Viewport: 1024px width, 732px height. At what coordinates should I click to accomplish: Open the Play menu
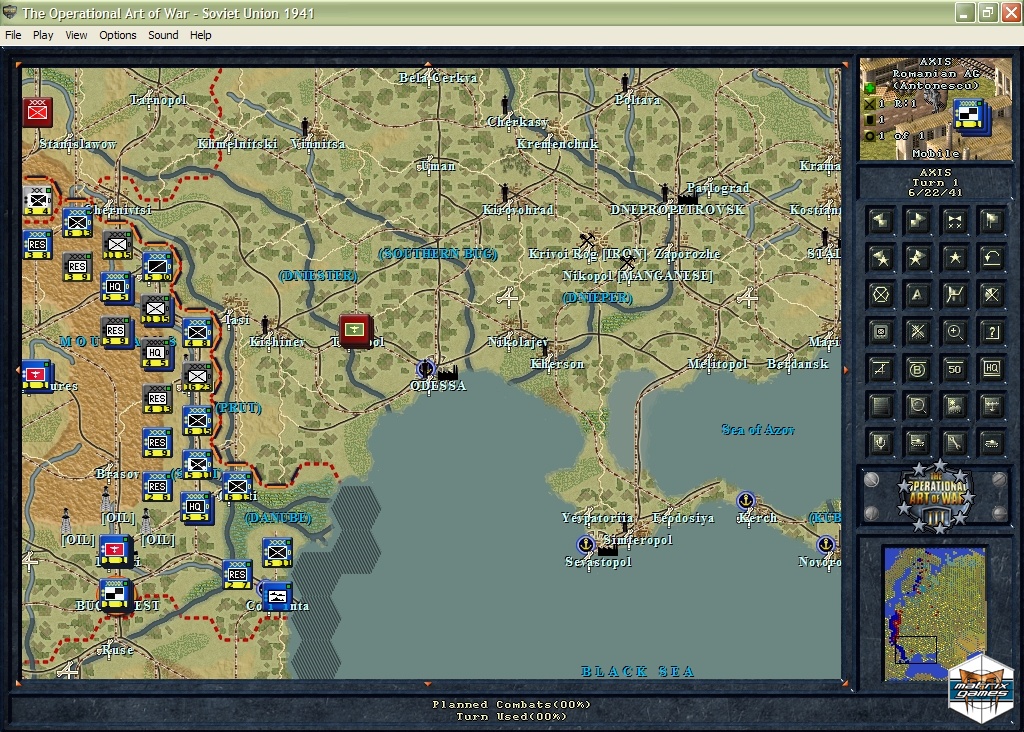(43, 35)
